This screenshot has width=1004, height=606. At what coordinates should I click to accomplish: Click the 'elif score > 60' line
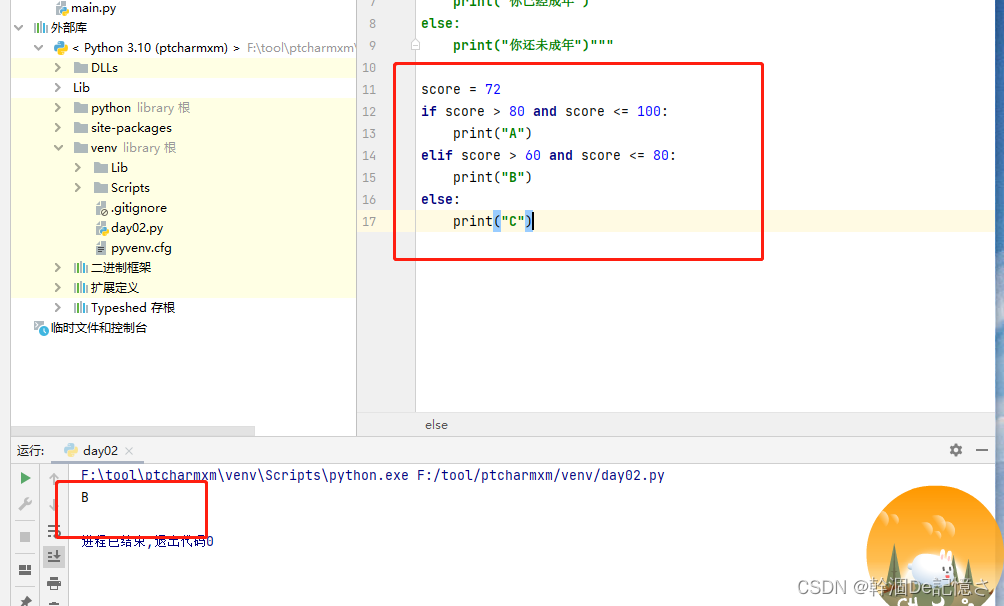tap(548, 156)
